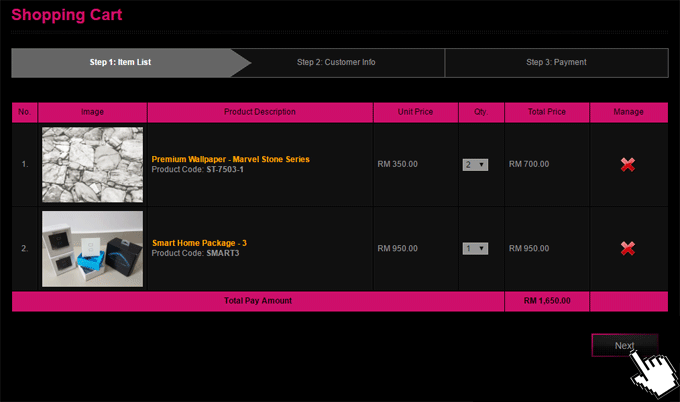Click the Qty. column header
The width and height of the screenshot is (680, 402).
pos(481,112)
